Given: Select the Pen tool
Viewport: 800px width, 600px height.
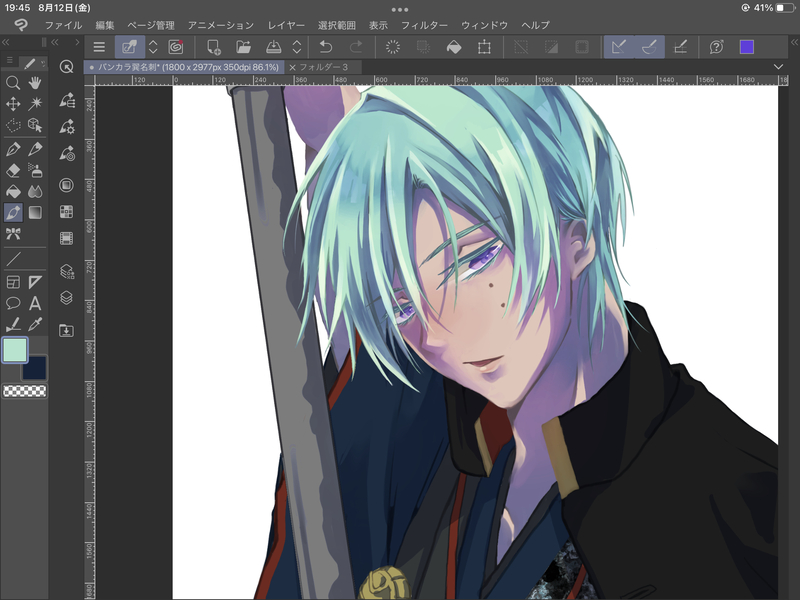Looking at the screenshot, I should [13, 149].
